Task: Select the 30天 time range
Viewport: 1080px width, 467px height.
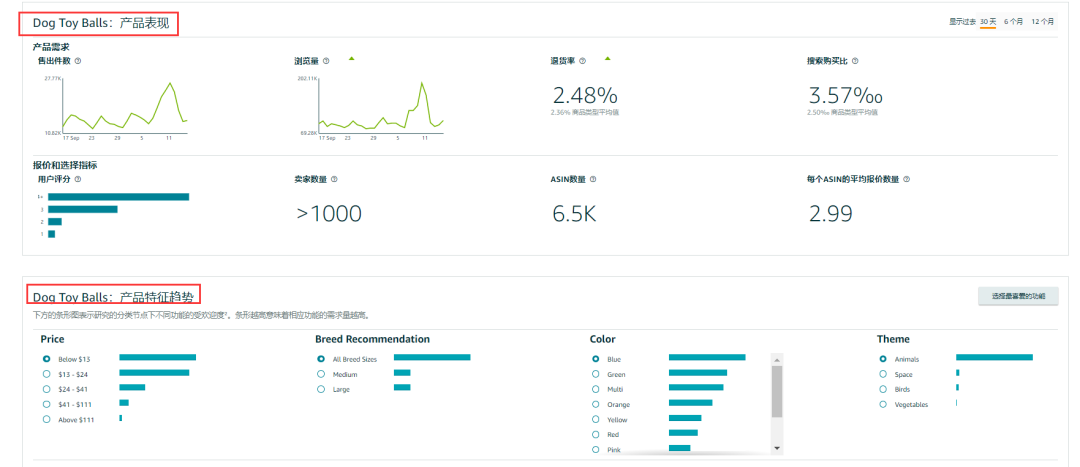Action: (987, 21)
